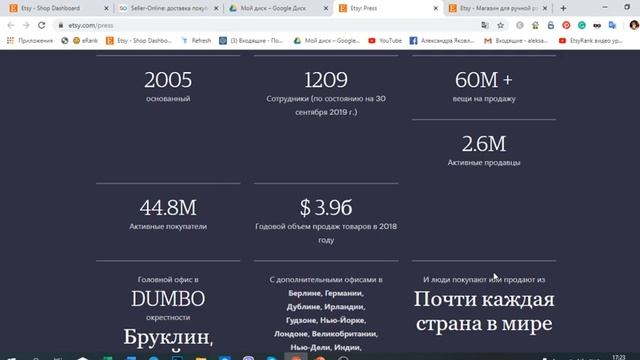
Task: Click the 'Дублине, Ирландии,' office line
Action: [326, 307]
